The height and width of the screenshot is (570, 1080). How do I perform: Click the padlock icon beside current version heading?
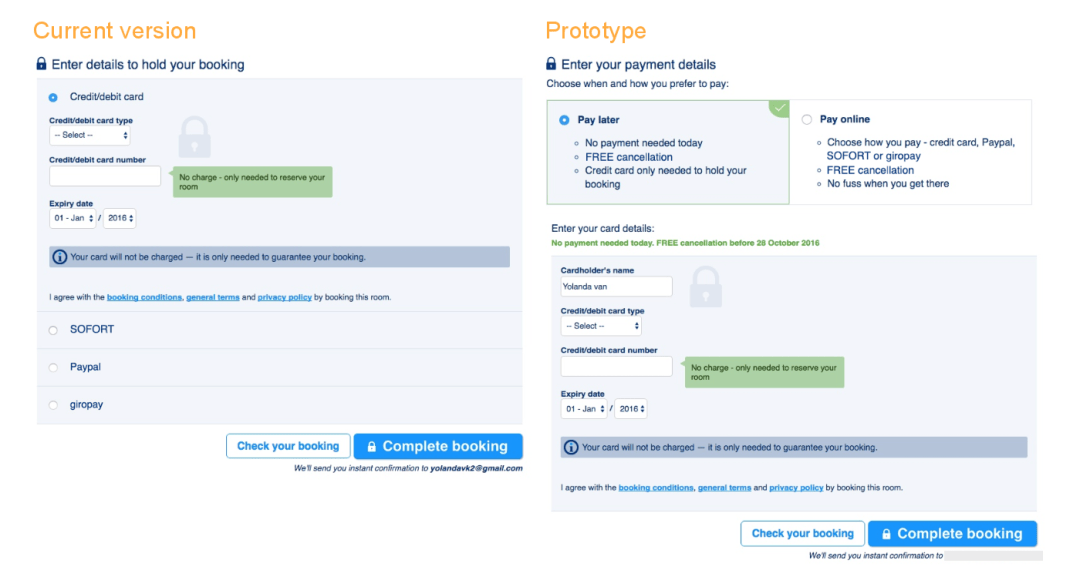pos(41,64)
